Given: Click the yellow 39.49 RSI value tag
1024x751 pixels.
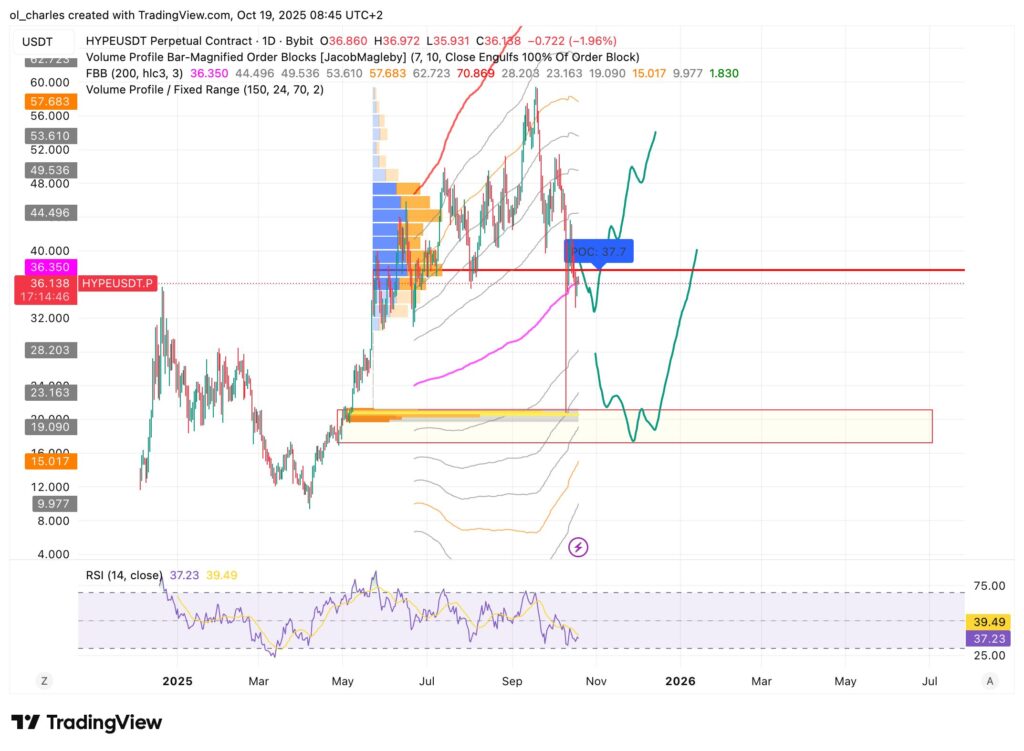Looking at the screenshot, I should [987, 621].
